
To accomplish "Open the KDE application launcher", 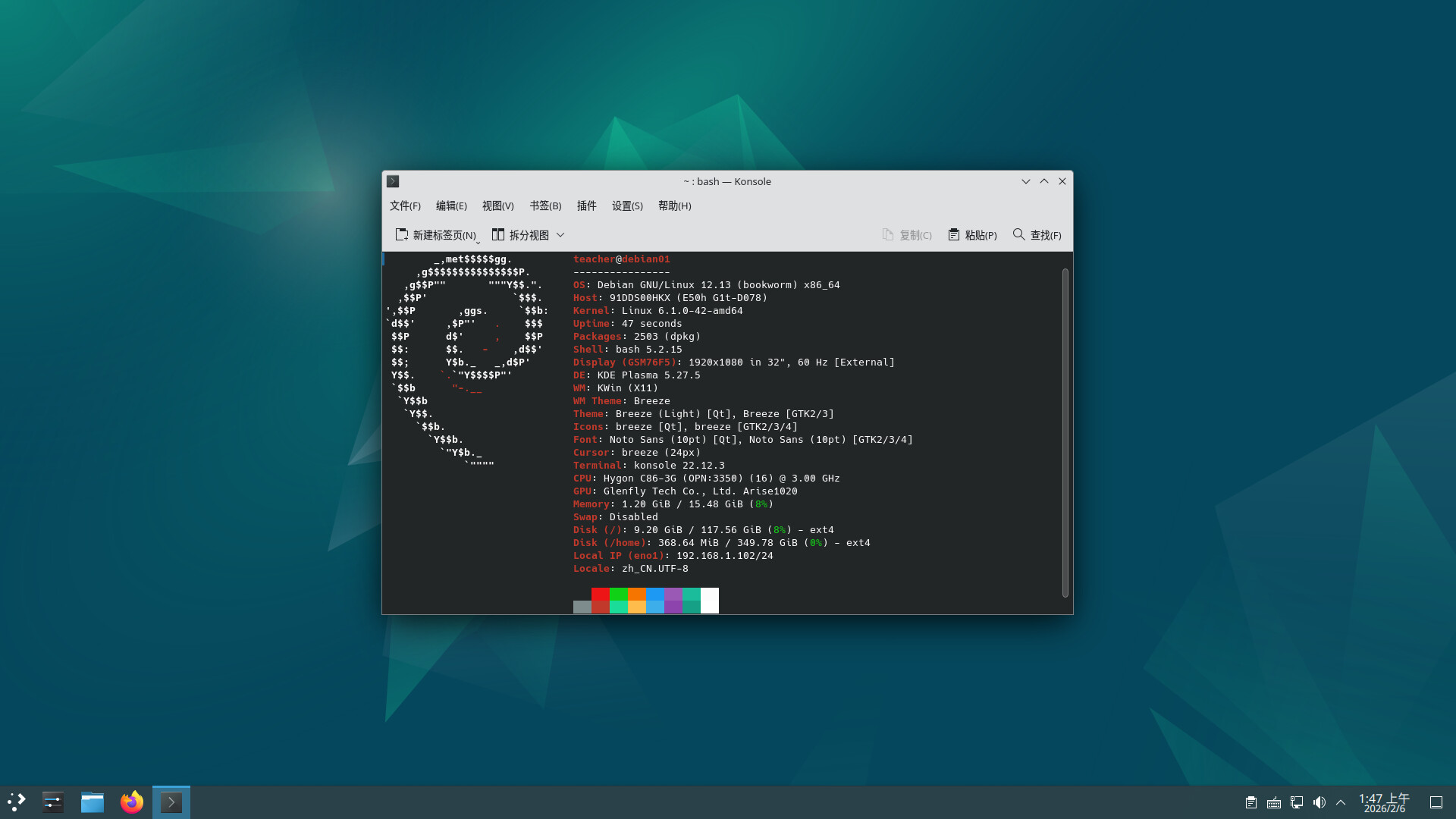I will (x=17, y=802).
